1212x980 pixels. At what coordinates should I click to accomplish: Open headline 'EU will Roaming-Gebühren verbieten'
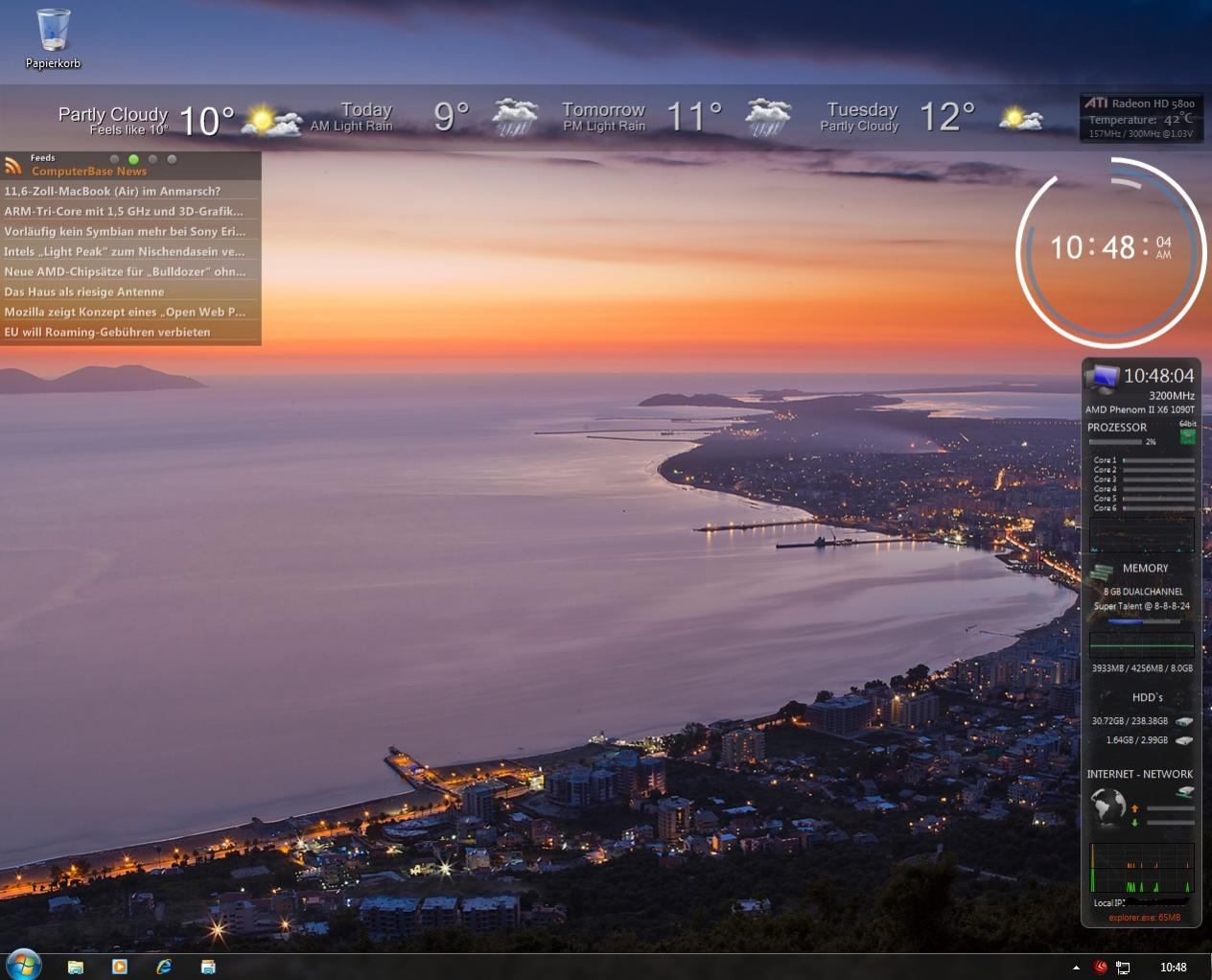tap(130, 332)
